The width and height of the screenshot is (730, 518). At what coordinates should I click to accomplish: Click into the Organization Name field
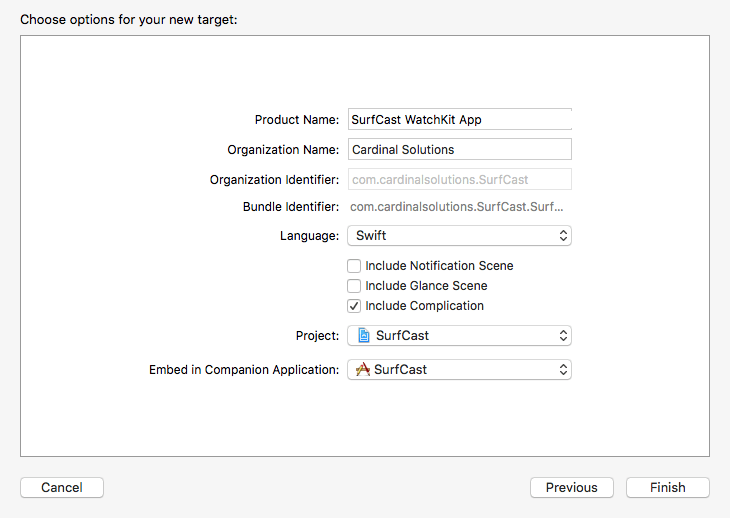tap(459, 149)
